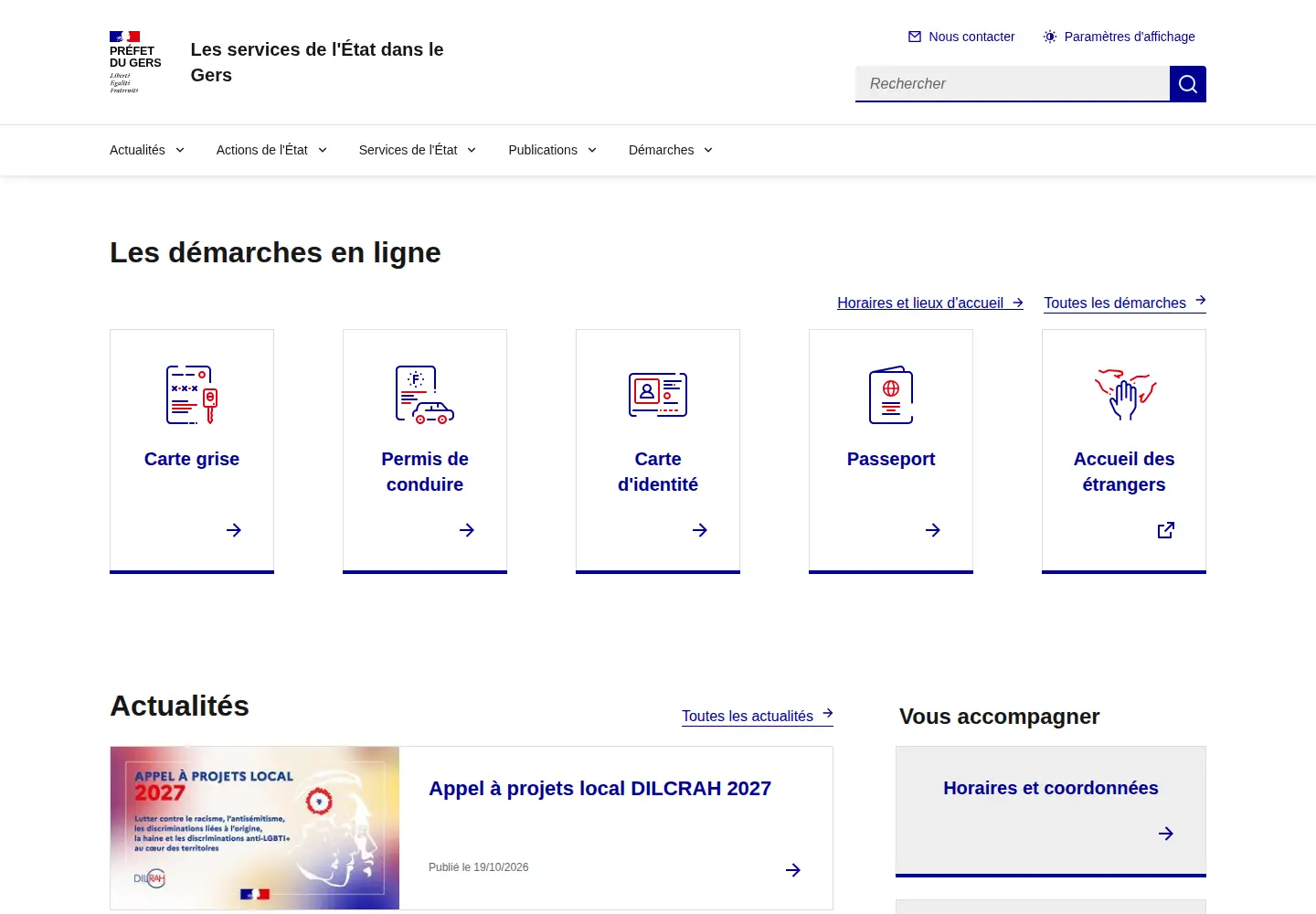Open the Carte d'identité title link
The image size is (1316, 914).
pyautogui.click(x=658, y=472)
